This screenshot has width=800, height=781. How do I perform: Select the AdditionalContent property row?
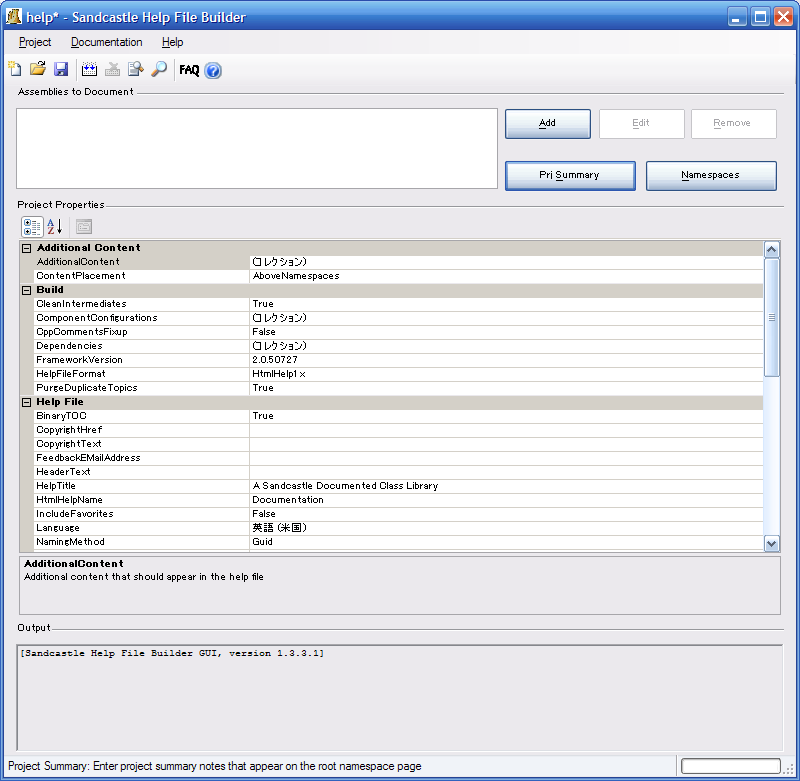pyautogui.click(x=398, y=262)
